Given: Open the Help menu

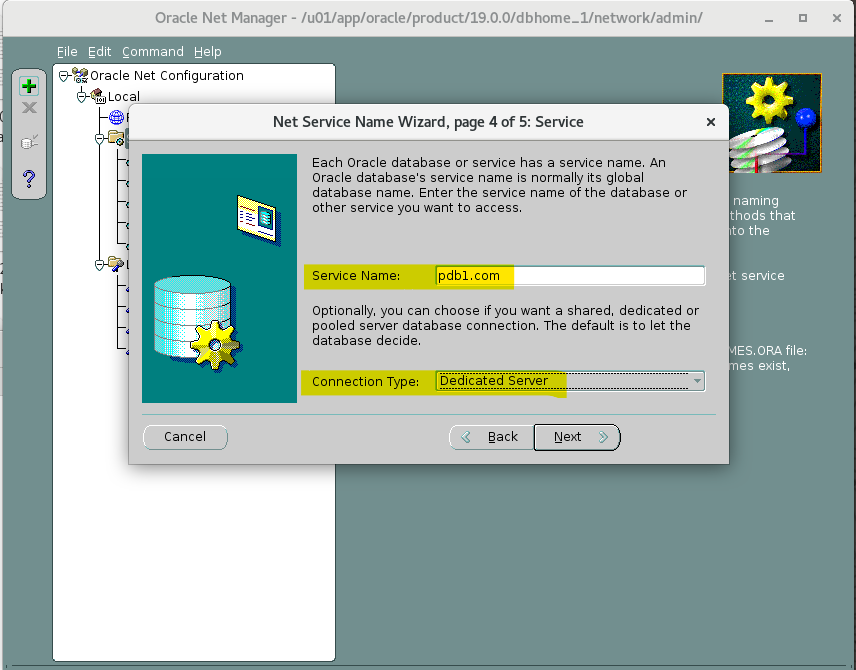Looking at the screenshot, I should point(207,51).
